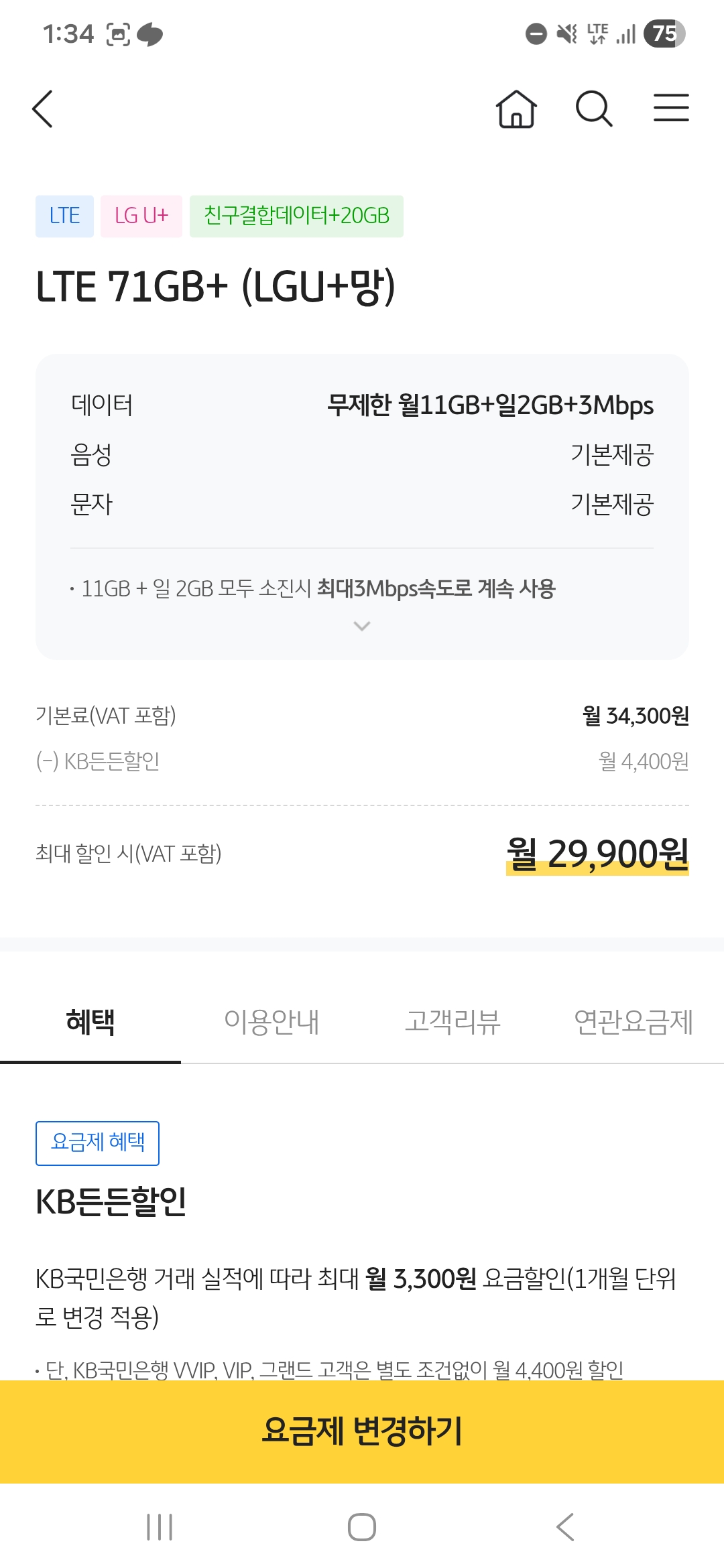Image resolution: width=724 pixels, height=1568 pixels.
Task: Select the 혜택 tab
Action: 90,1022
